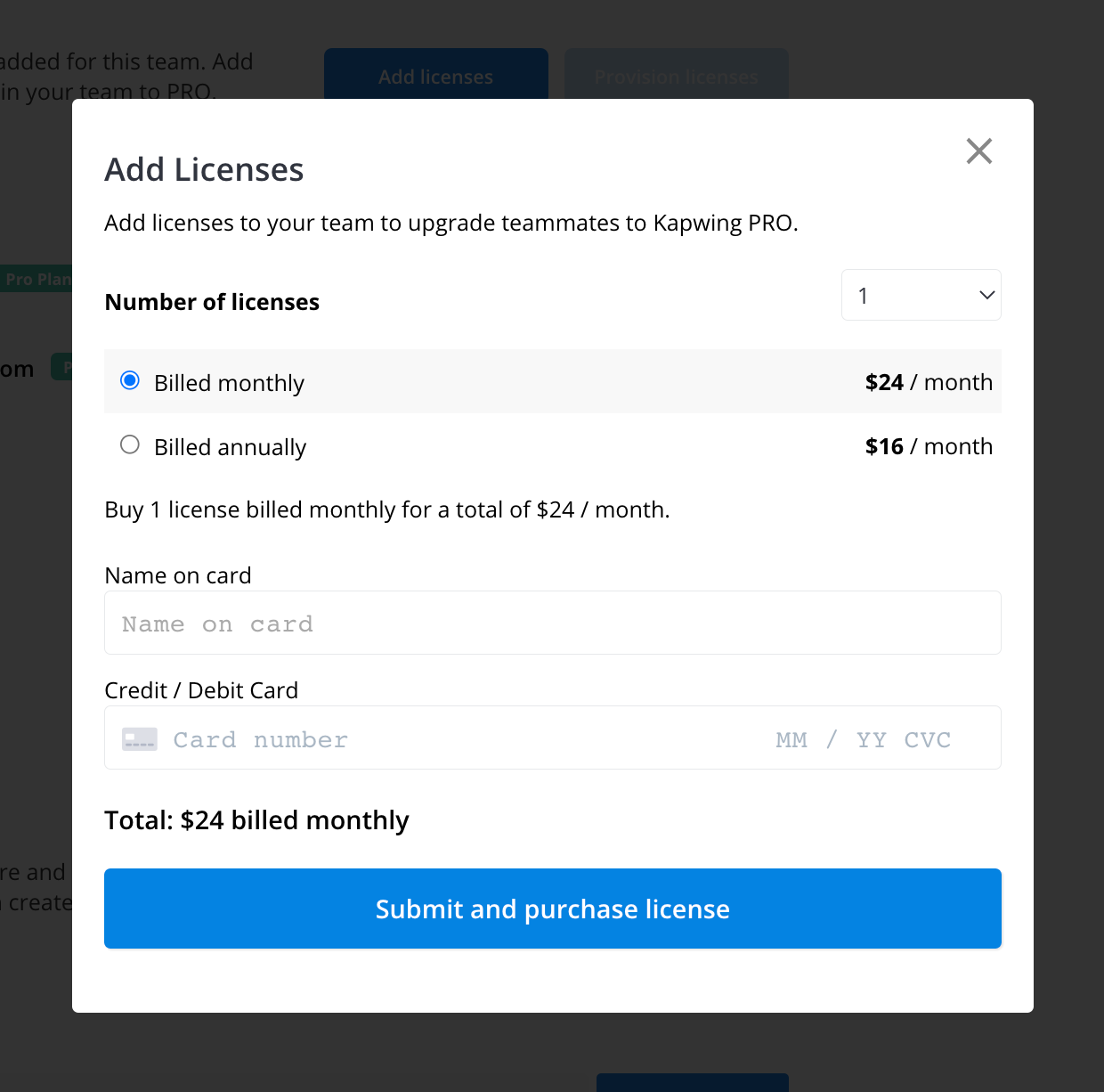Focus the Name on card field
This screenshot has height=1092, width=1104.
click(x=552, y=623)
